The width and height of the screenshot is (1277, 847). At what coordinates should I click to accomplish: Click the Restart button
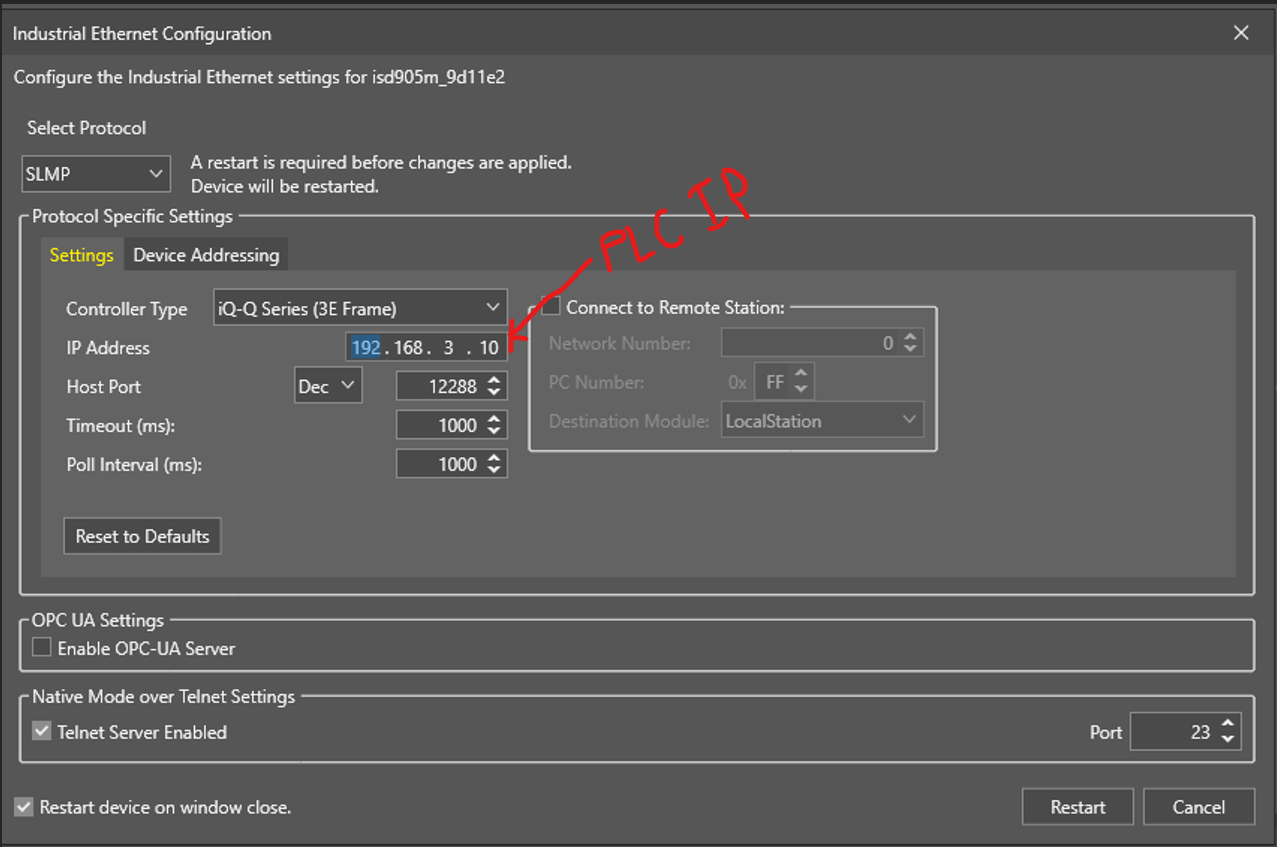coord(1078,807)
